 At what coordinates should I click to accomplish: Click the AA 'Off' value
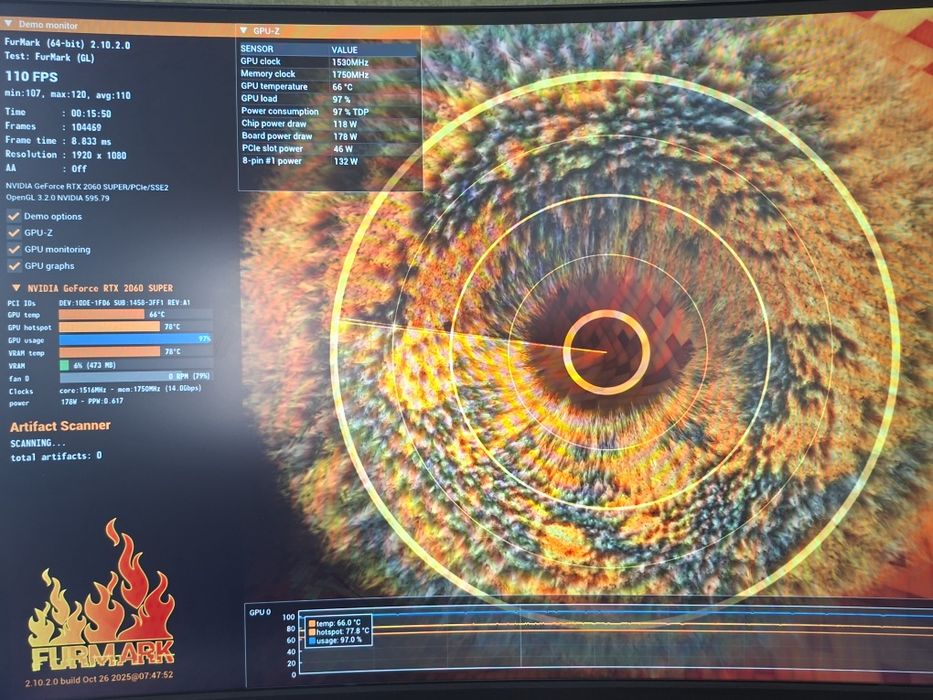[x=79, y=169]
